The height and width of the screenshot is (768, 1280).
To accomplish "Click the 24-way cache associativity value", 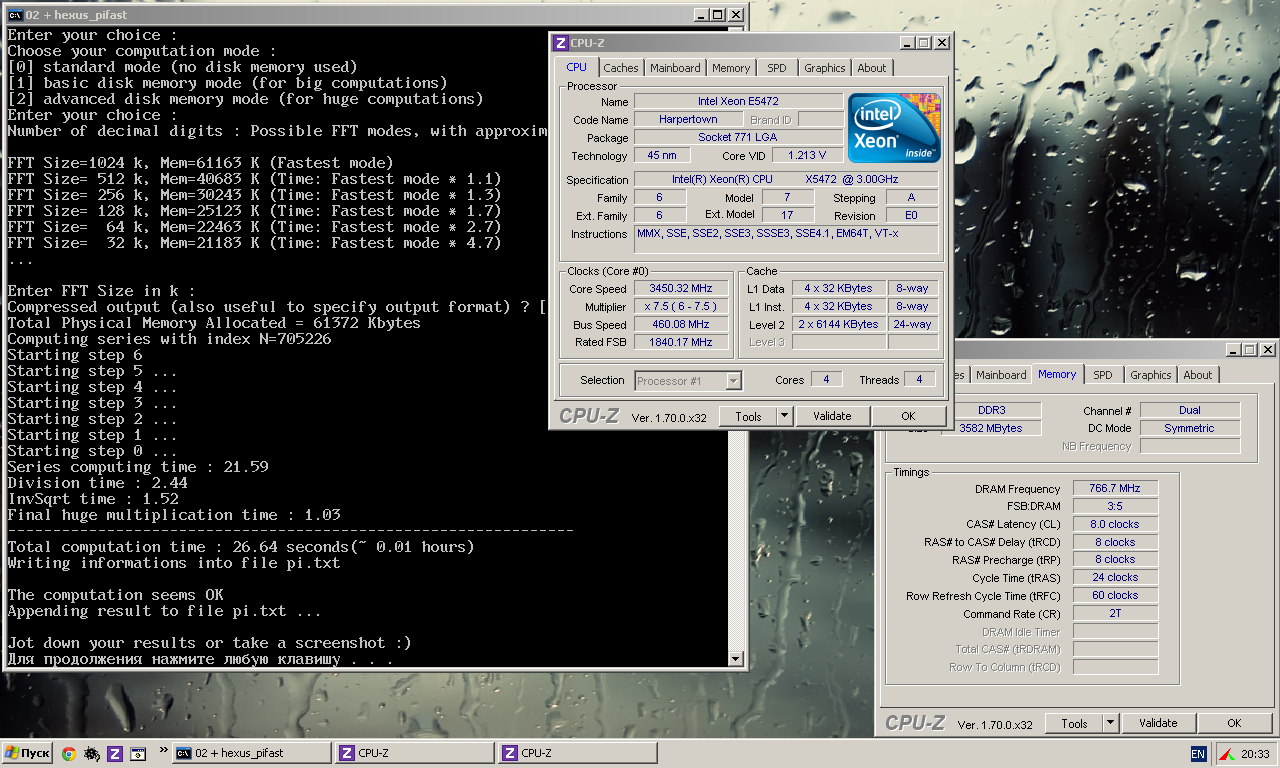I will [x=913, y=324].
